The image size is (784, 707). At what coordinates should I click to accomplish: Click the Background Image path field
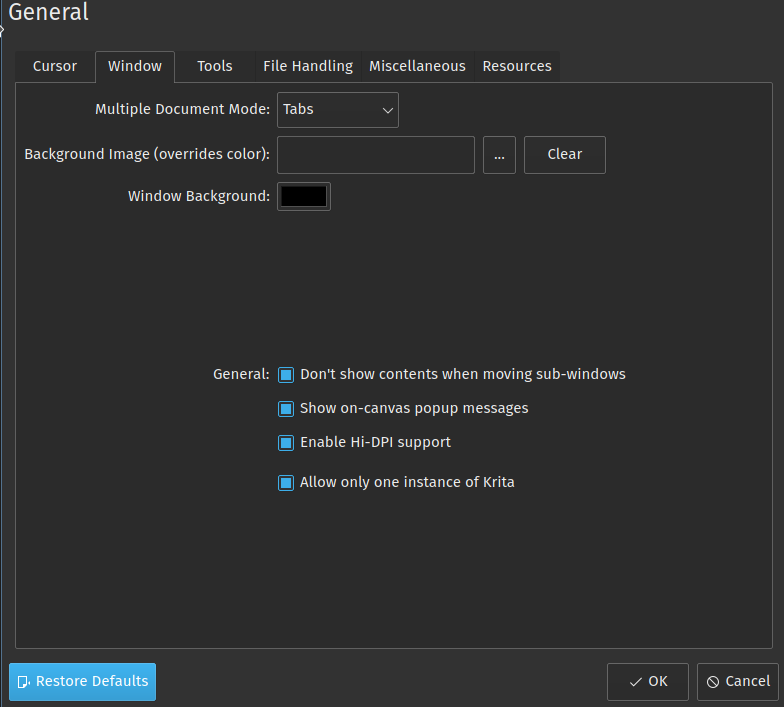coord(376,155)
